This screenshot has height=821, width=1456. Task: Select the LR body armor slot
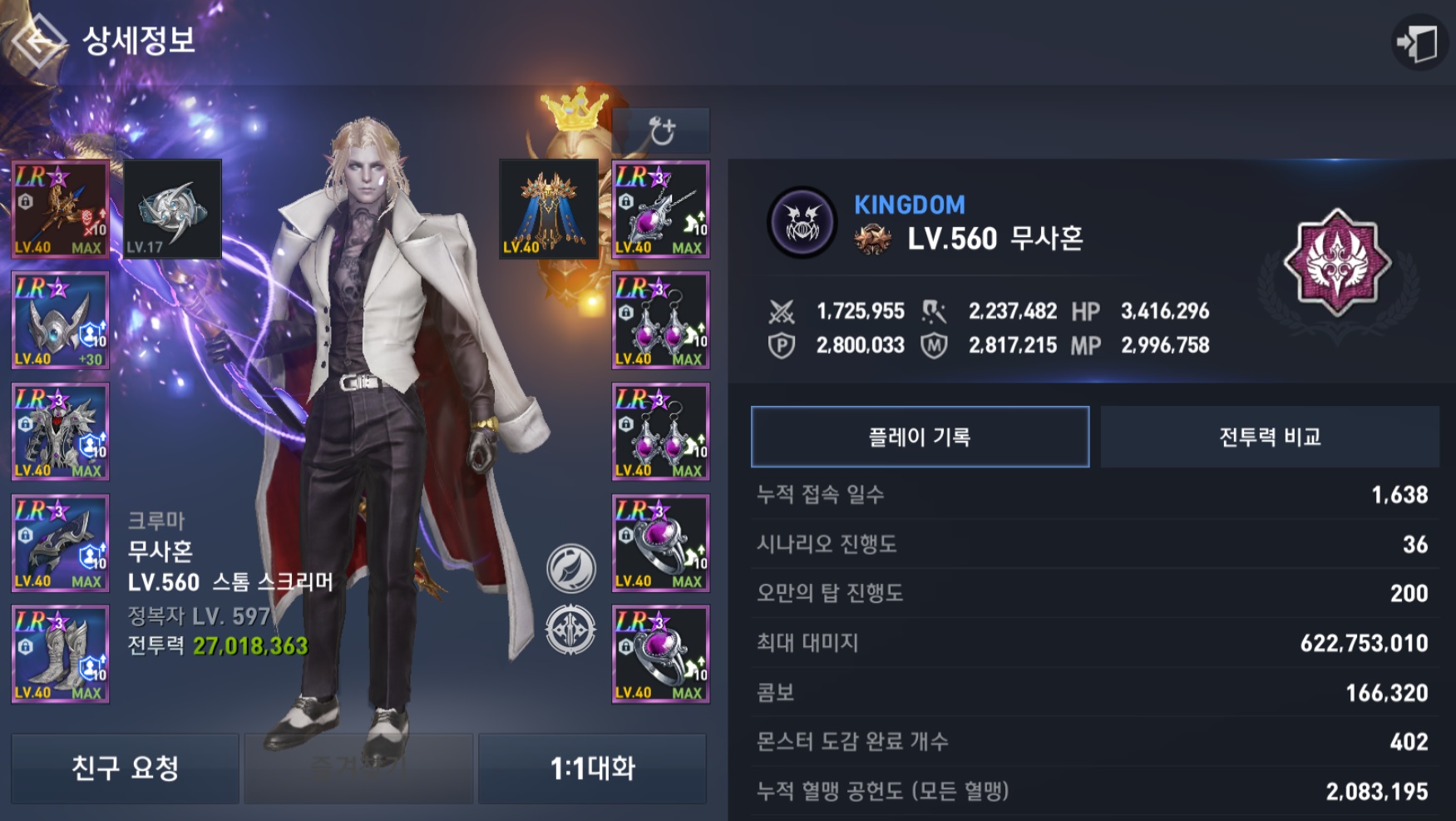[60, 432]
